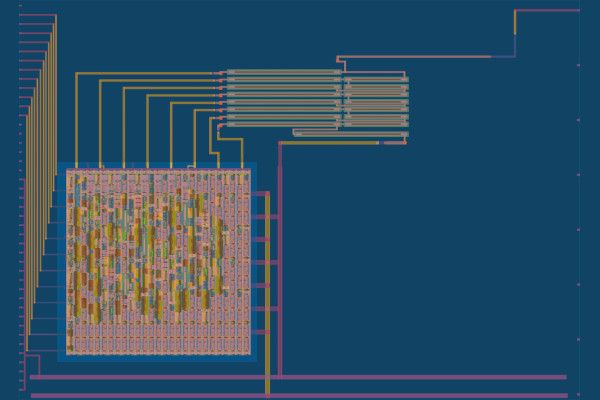
Task: Click the tall vertical magenta wire right of block
Action: pyautogui.click(x=280, y=260)
